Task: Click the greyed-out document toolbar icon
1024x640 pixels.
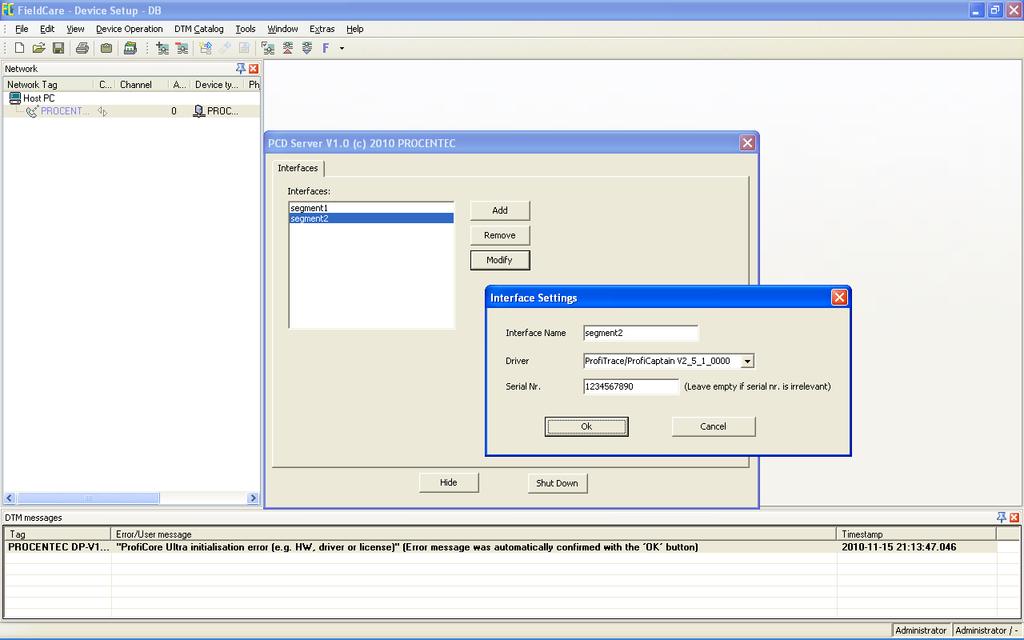Action: click(x=244, y=48)
